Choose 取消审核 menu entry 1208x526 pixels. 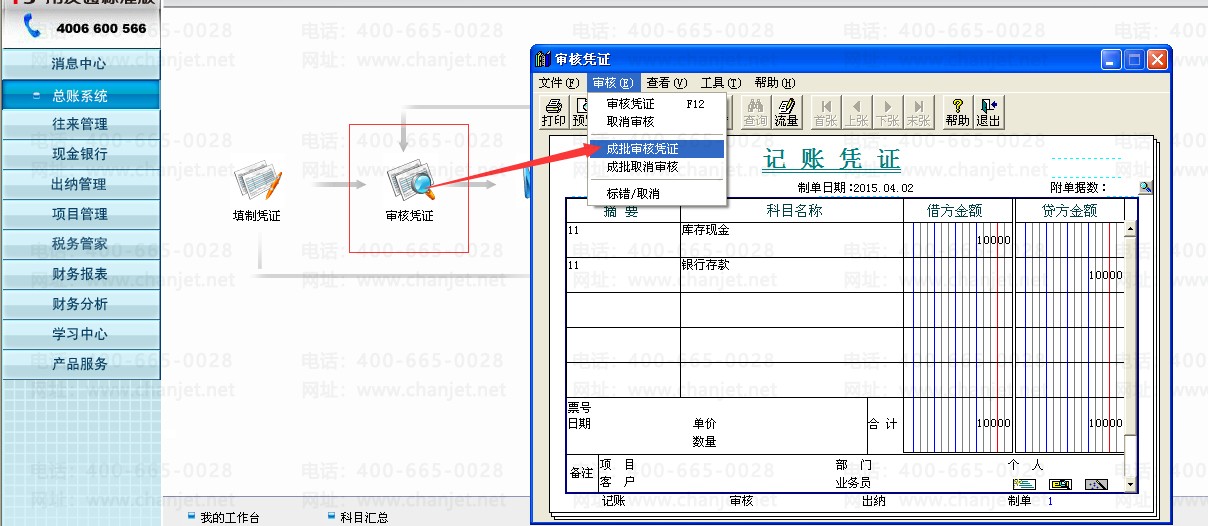656,122
